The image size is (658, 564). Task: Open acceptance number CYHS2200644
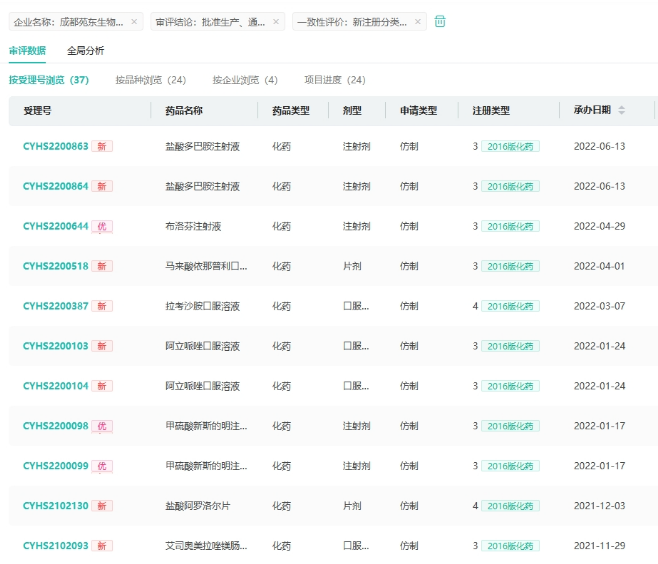55,226
